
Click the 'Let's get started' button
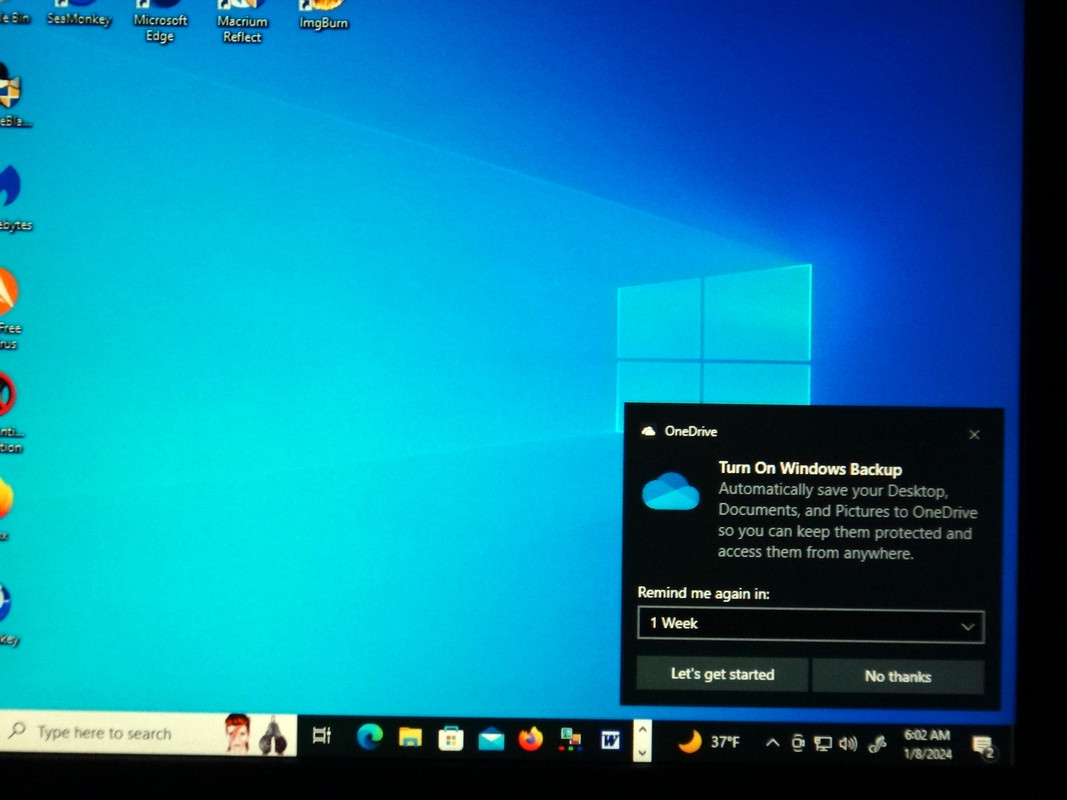pos(722,674)
